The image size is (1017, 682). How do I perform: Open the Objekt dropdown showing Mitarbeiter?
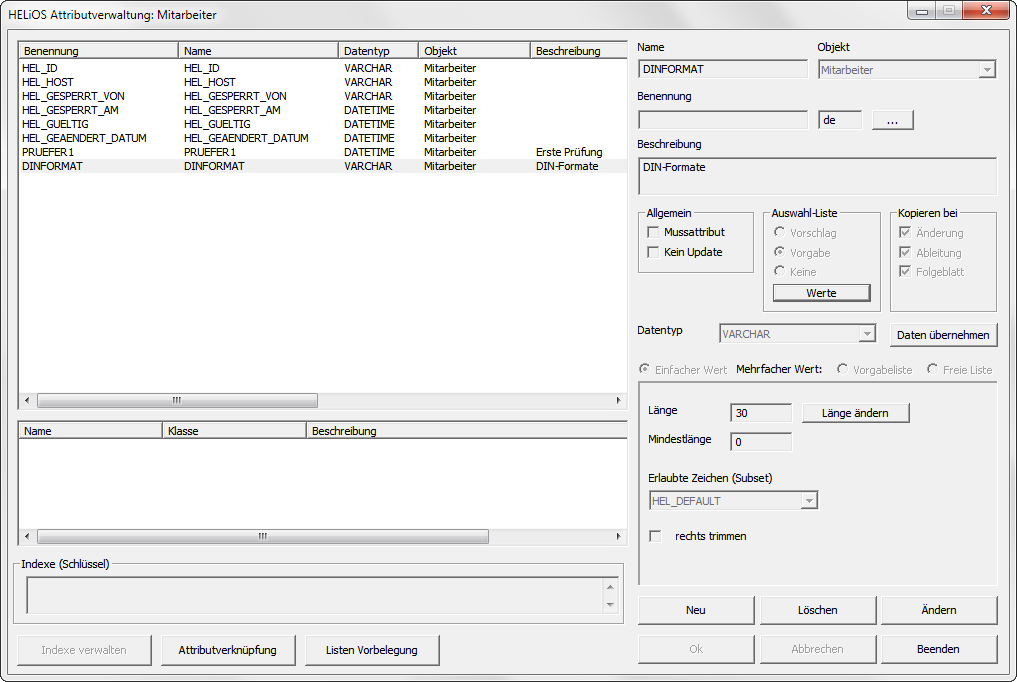pos(906,69)
